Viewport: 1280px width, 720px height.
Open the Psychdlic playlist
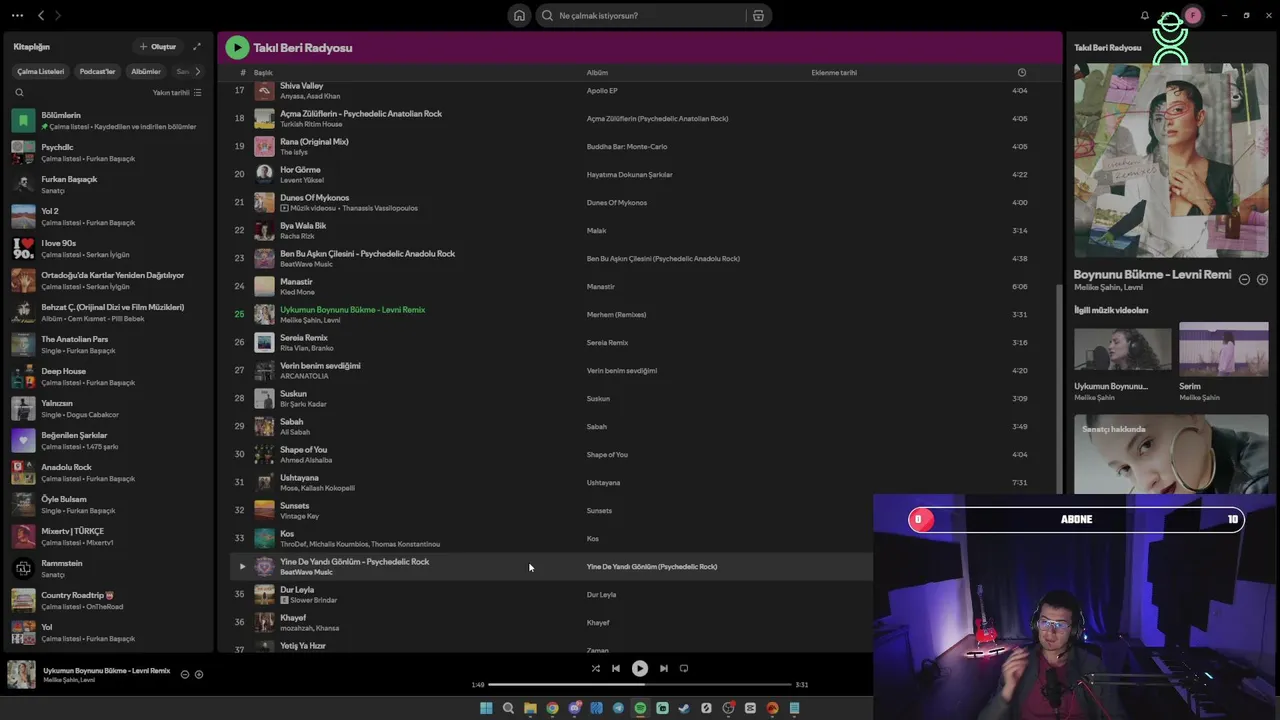(x=107, y=153)
